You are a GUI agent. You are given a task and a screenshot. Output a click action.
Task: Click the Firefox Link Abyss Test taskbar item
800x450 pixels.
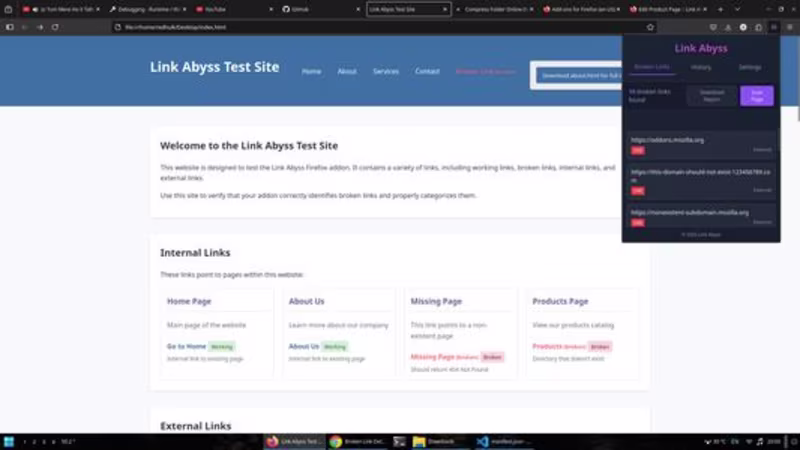pos(294,441)
